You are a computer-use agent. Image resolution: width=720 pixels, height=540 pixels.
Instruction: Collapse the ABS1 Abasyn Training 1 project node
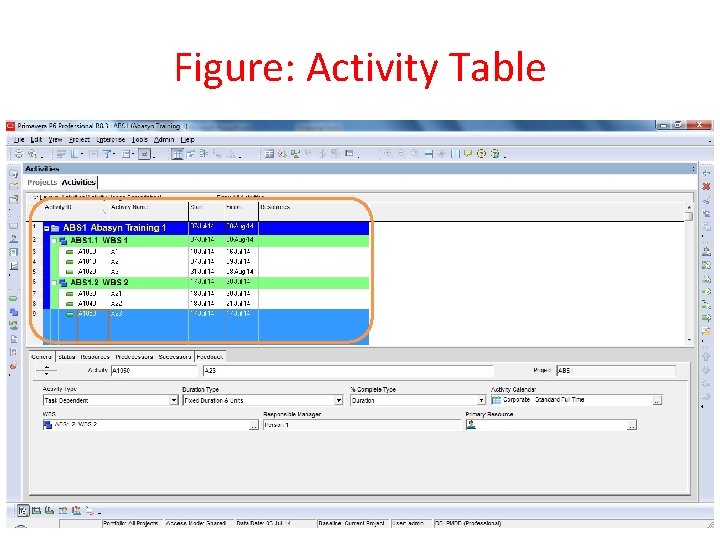[47, 228]
